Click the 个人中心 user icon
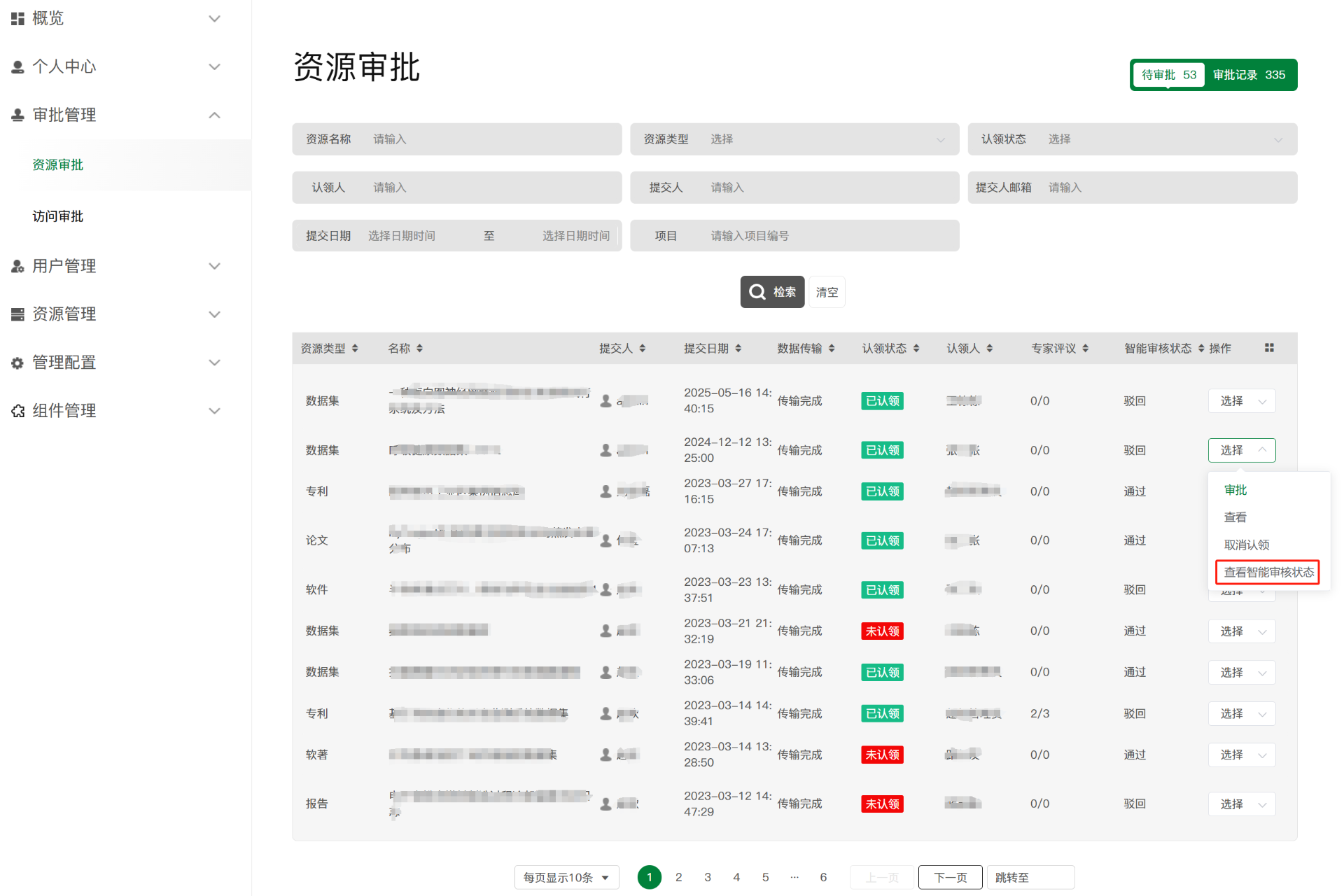The image size is (1344, 896). tap(17, 66)
